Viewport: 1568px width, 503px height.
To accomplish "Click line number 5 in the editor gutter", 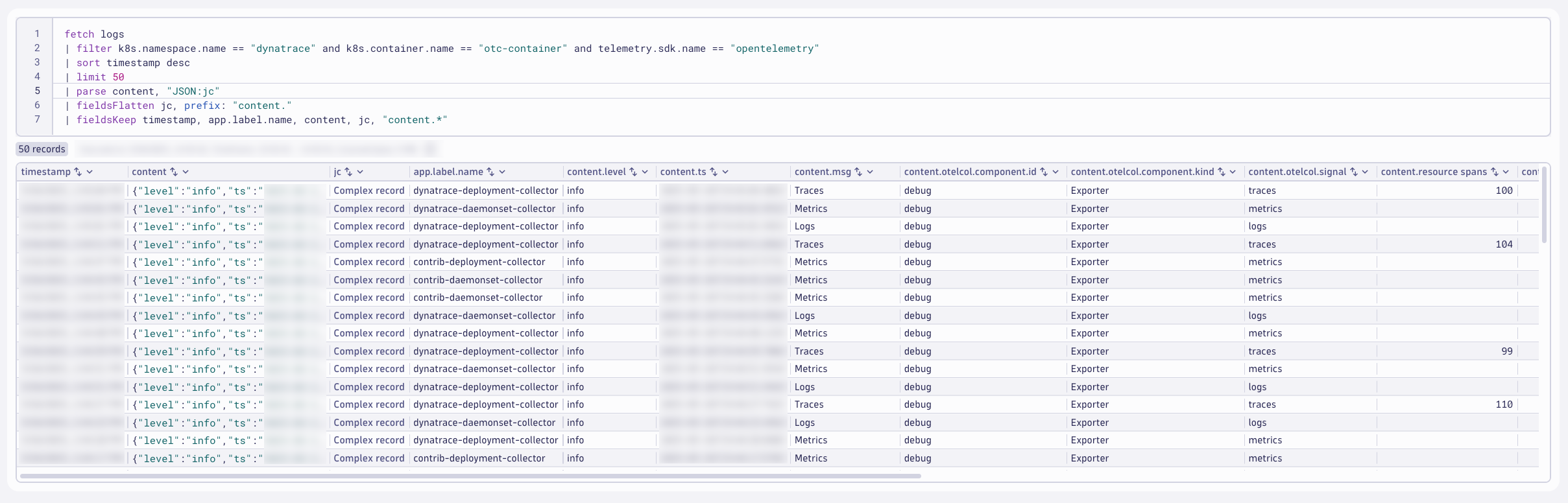I will pyautogui.click(x=38, y=91).
